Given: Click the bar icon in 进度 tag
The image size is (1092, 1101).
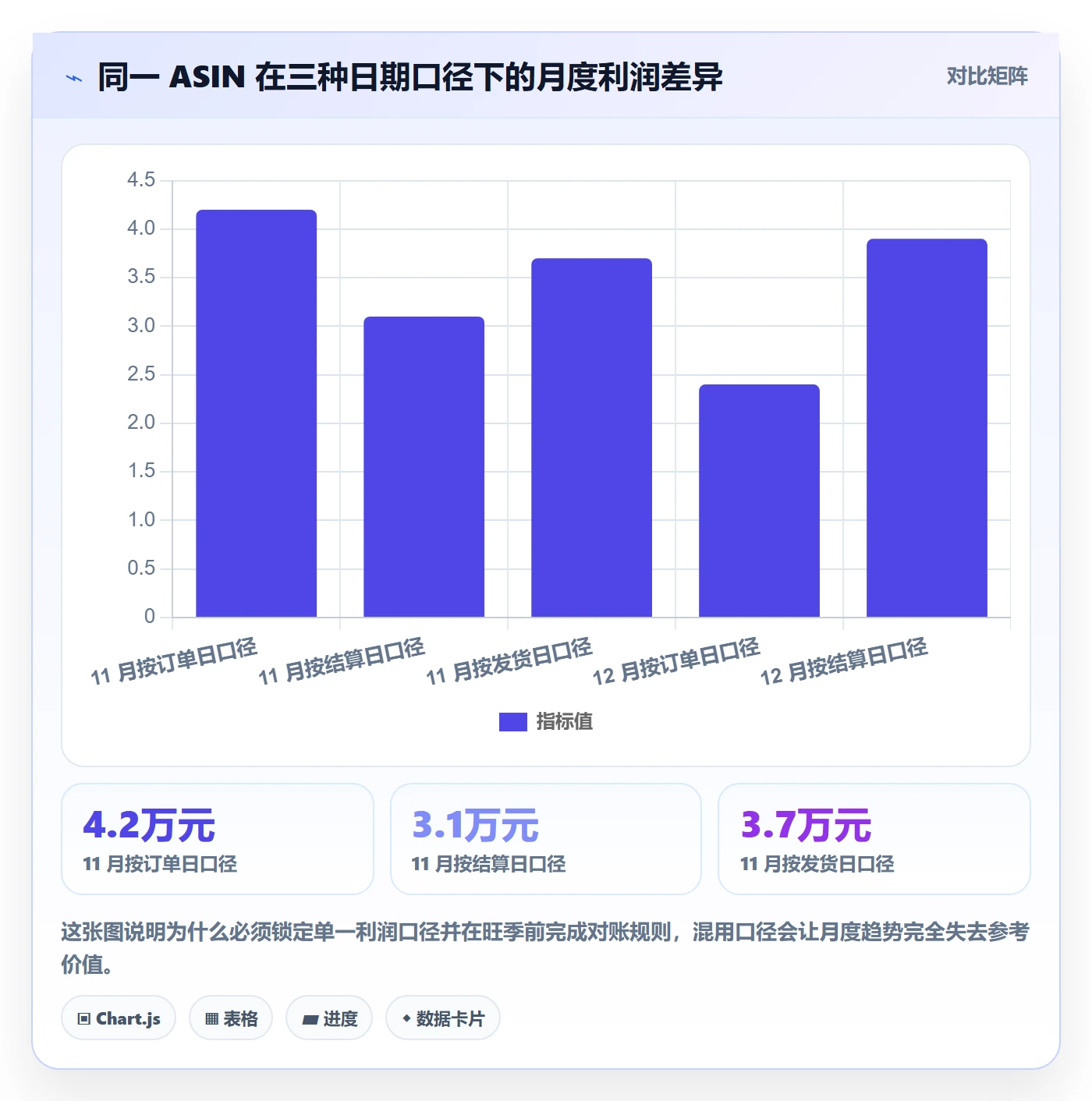Looking at the screenshot, I should tap(310, 1019).
